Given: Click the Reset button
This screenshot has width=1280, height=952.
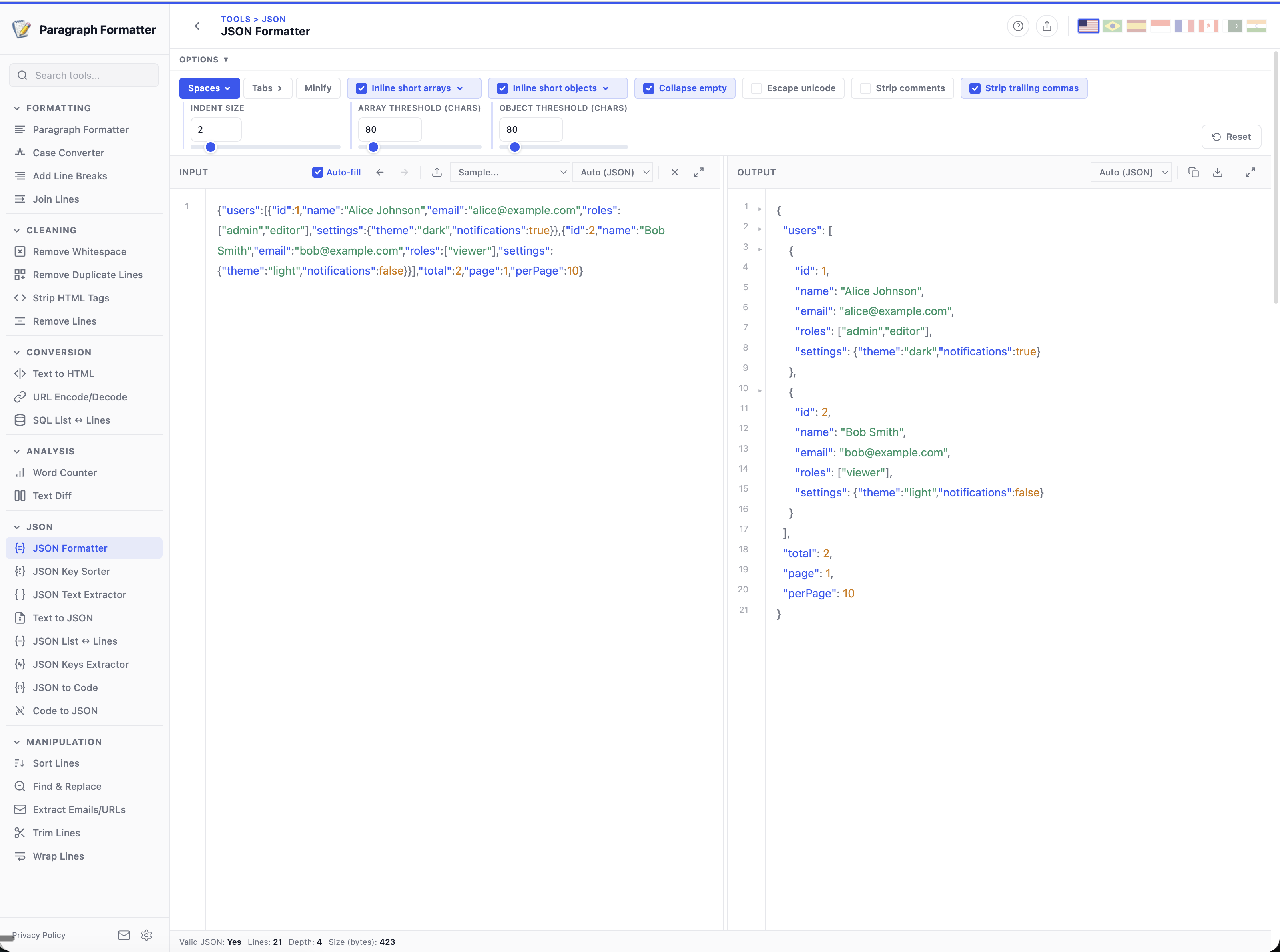Looking at the screenshot, I should coord(1231,137).
